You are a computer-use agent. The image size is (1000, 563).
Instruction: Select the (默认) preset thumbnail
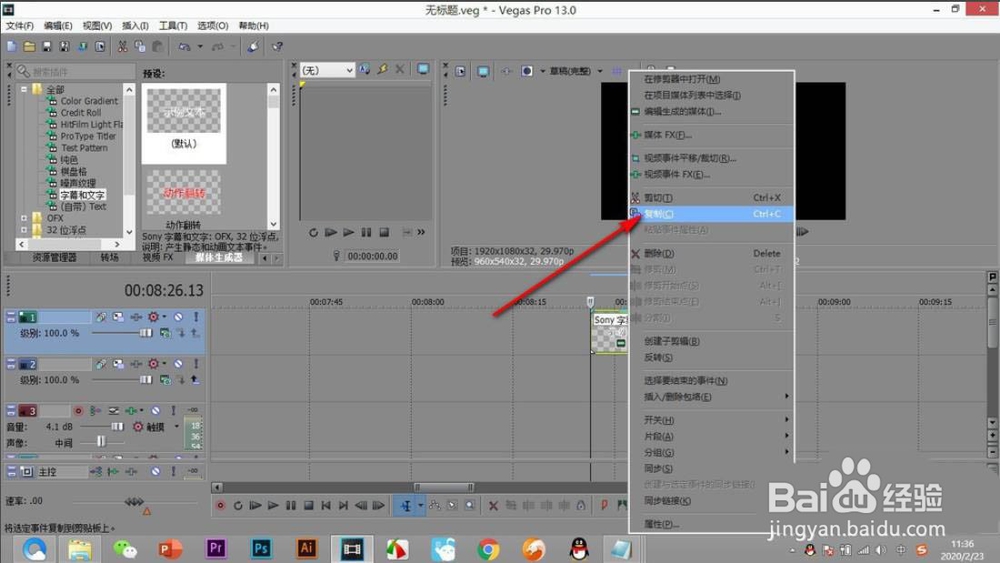(184, 123)
